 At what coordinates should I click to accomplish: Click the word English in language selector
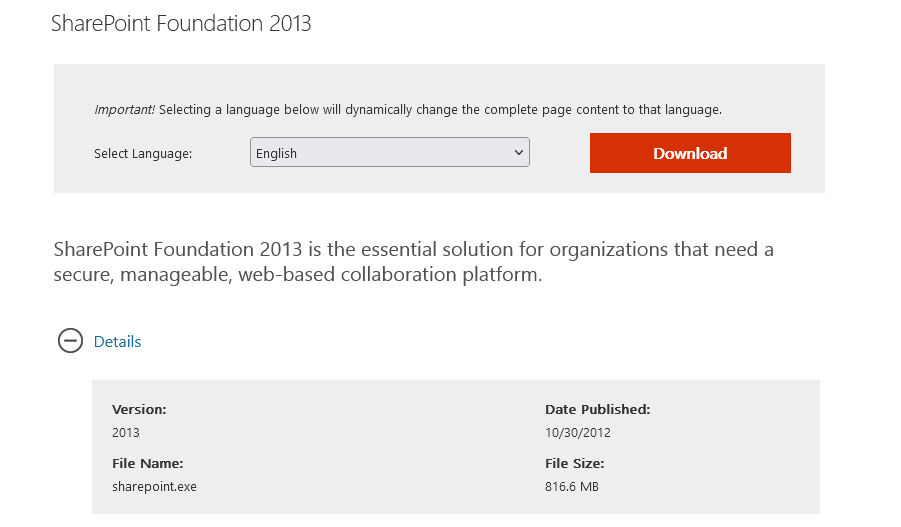pyautogui.click(x=277, y=154)
